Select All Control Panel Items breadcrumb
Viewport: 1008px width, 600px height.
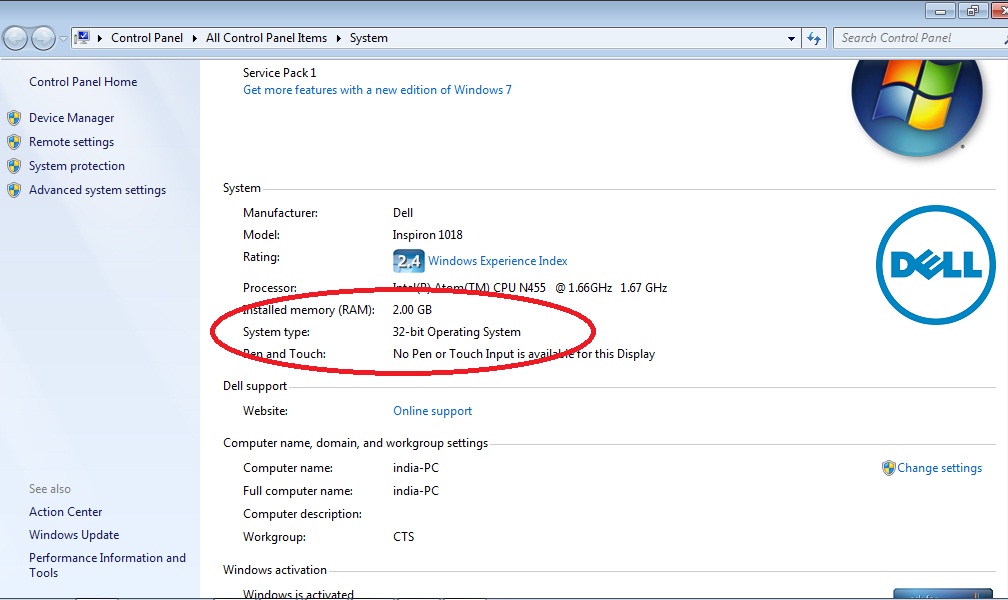tap(266, 38)
